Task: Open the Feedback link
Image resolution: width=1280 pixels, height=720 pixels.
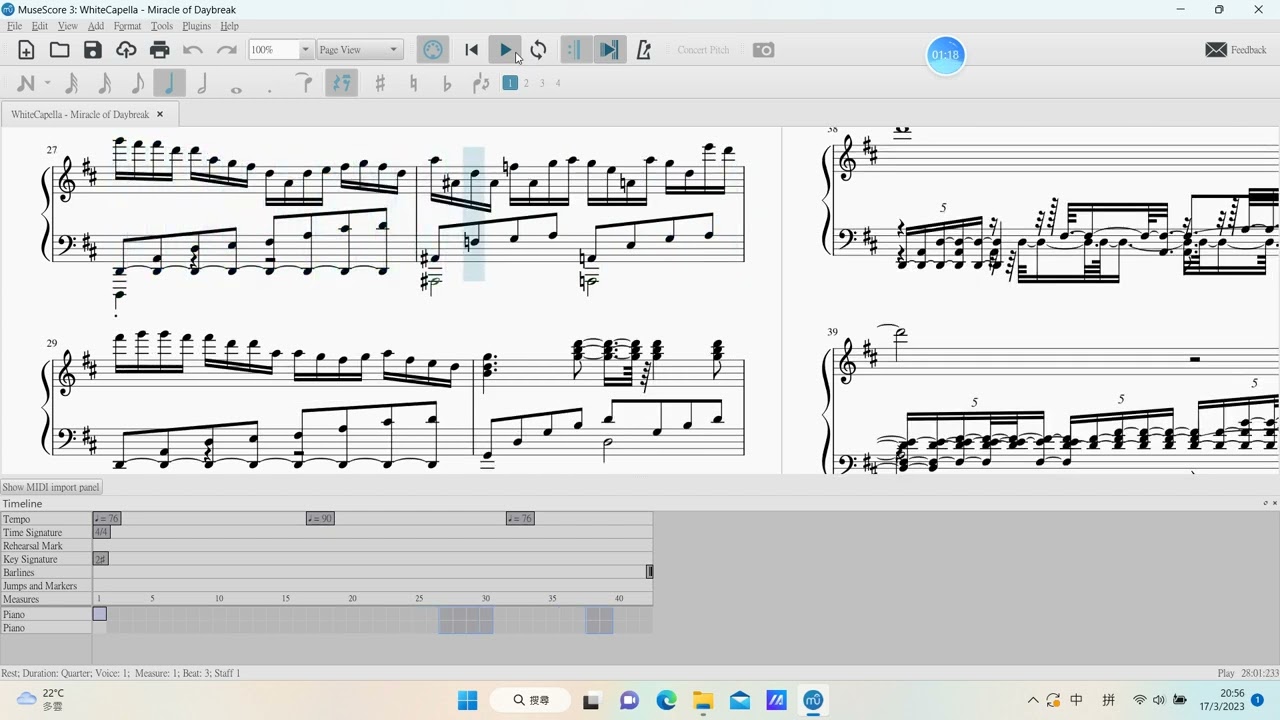Action: (1236, 50)
